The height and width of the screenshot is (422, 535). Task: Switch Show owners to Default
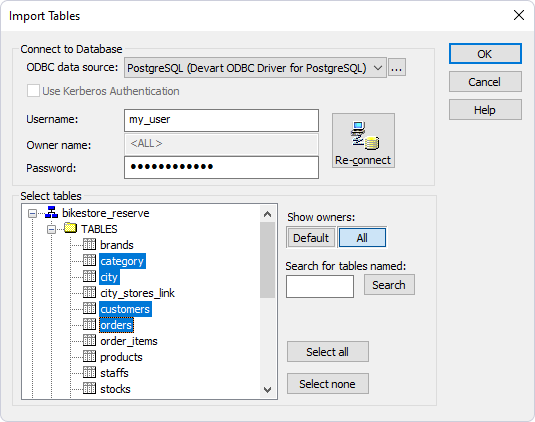311,238
